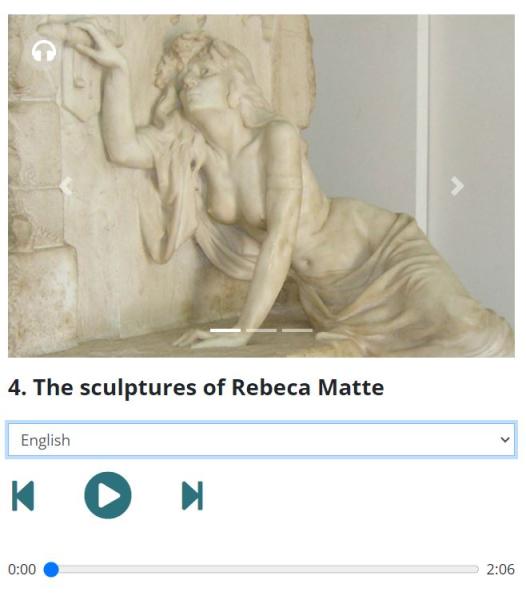The width and height of the screenshot is (526, 600).
Task: Seek near the end of the audio track bar
Action: (x=469, y=569)
